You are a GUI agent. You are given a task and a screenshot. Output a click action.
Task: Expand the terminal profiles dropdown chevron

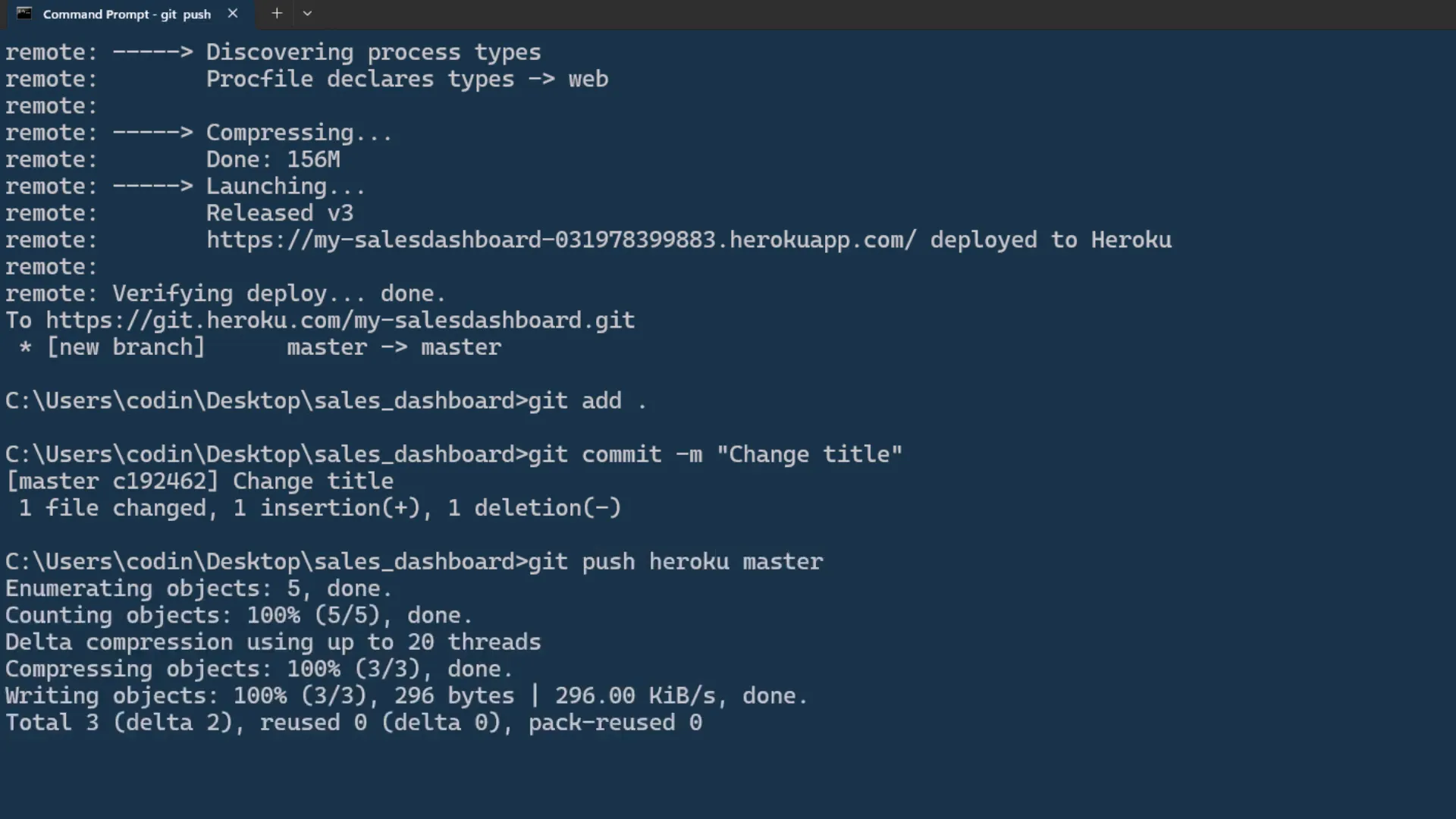307,14
